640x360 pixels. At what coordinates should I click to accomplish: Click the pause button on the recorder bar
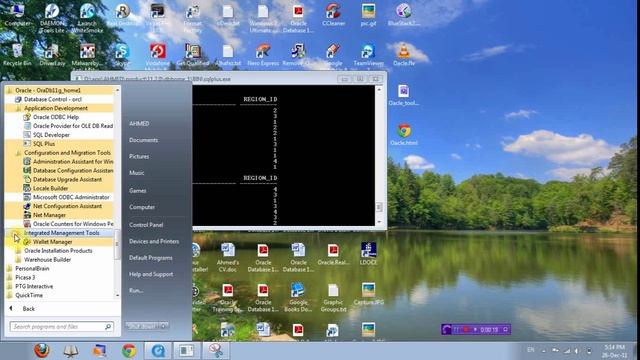click(456, 329)
